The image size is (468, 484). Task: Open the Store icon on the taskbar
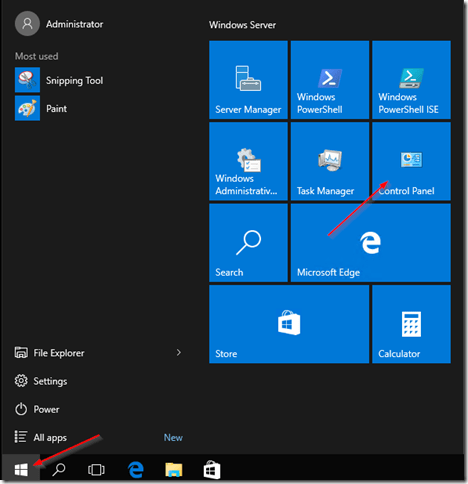click(x=212, y=470)
